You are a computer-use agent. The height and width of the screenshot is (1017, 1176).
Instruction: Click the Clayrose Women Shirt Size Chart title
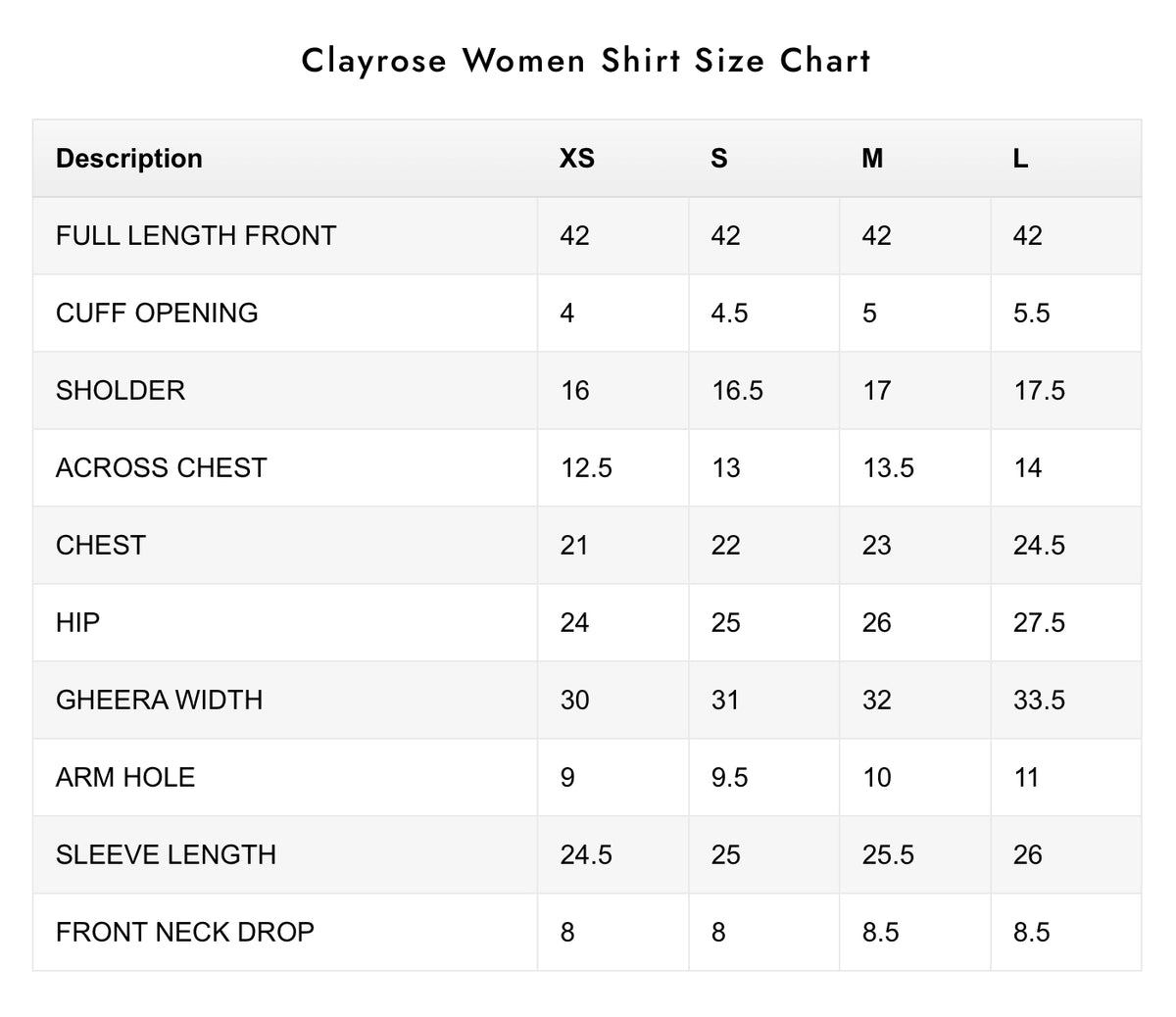586,61
